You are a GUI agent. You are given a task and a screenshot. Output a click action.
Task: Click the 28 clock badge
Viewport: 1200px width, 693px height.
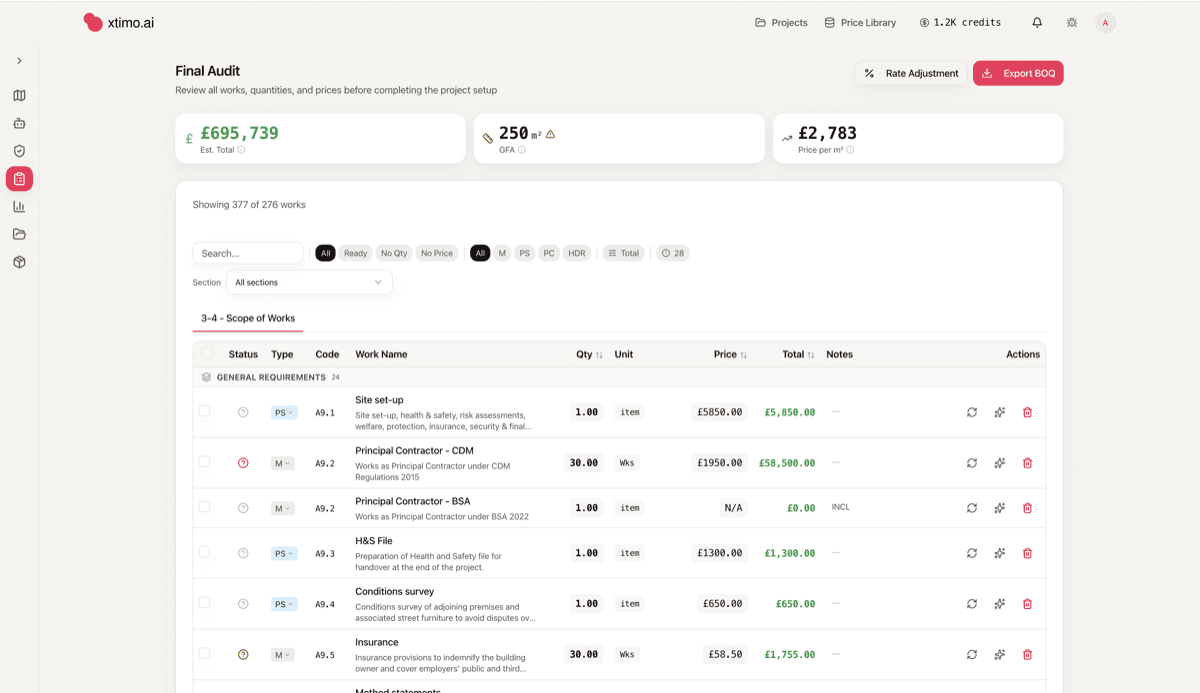click(x=673, y=253)
